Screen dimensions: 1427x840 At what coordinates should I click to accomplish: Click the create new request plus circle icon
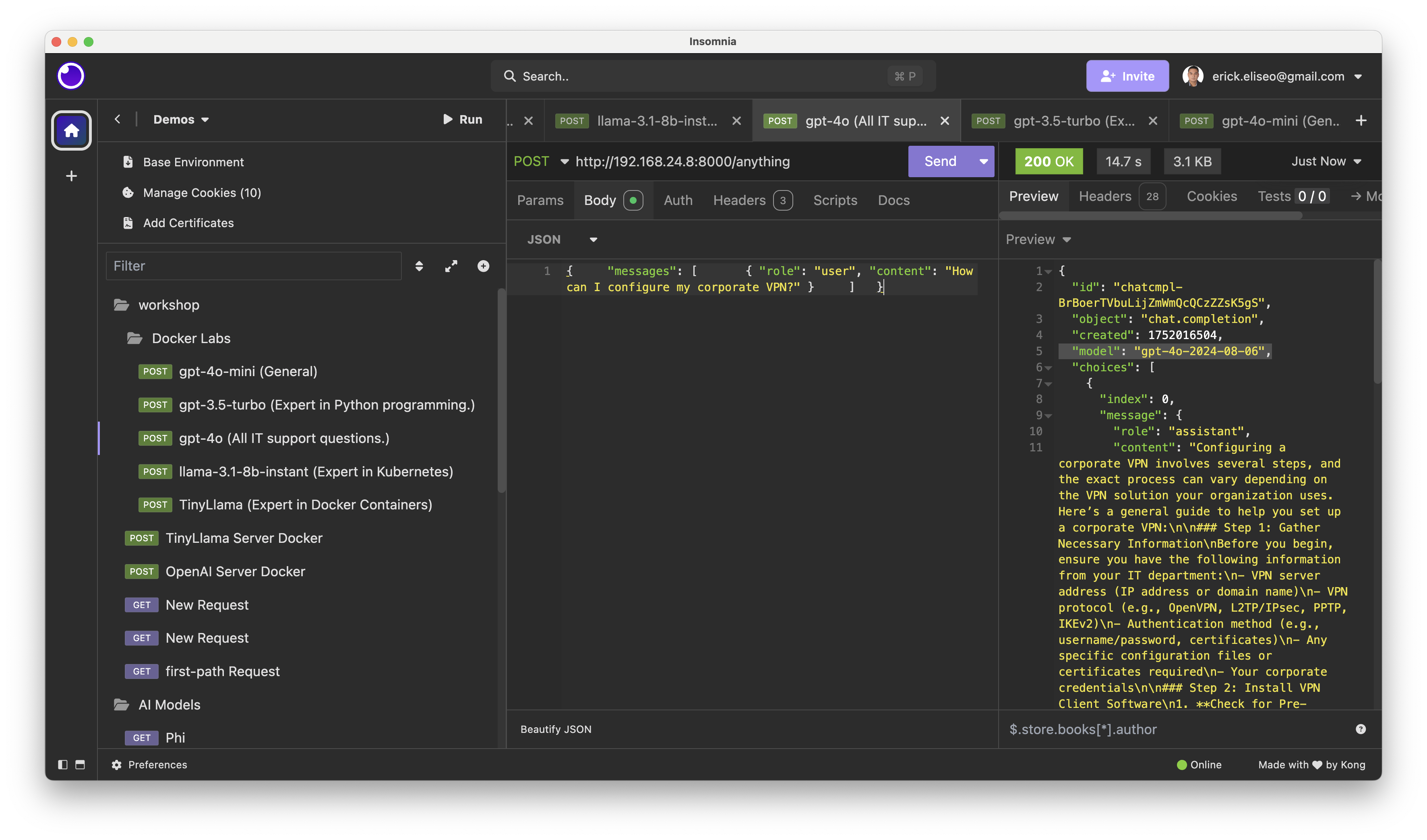[483, 266]
